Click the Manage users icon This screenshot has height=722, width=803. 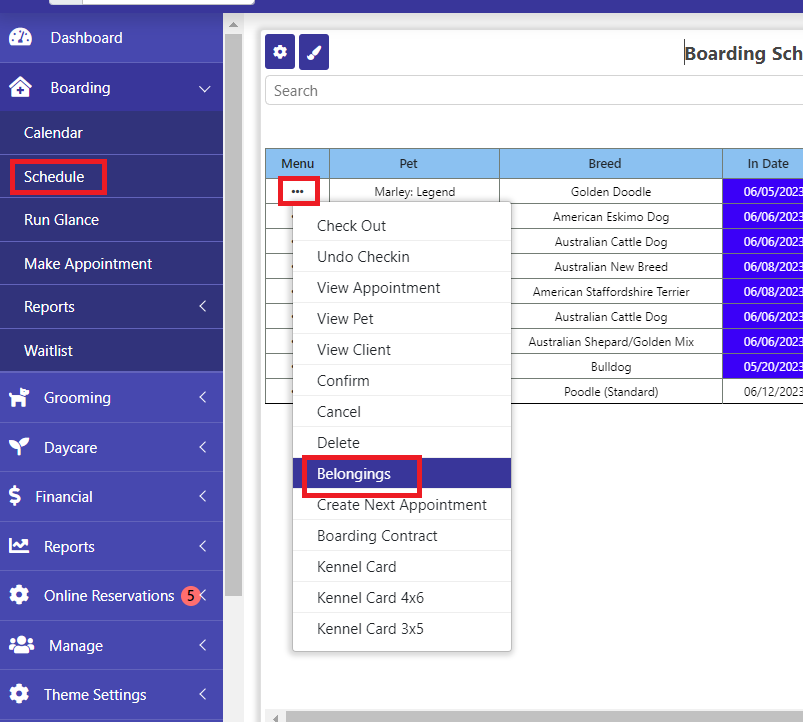point(20,646)
